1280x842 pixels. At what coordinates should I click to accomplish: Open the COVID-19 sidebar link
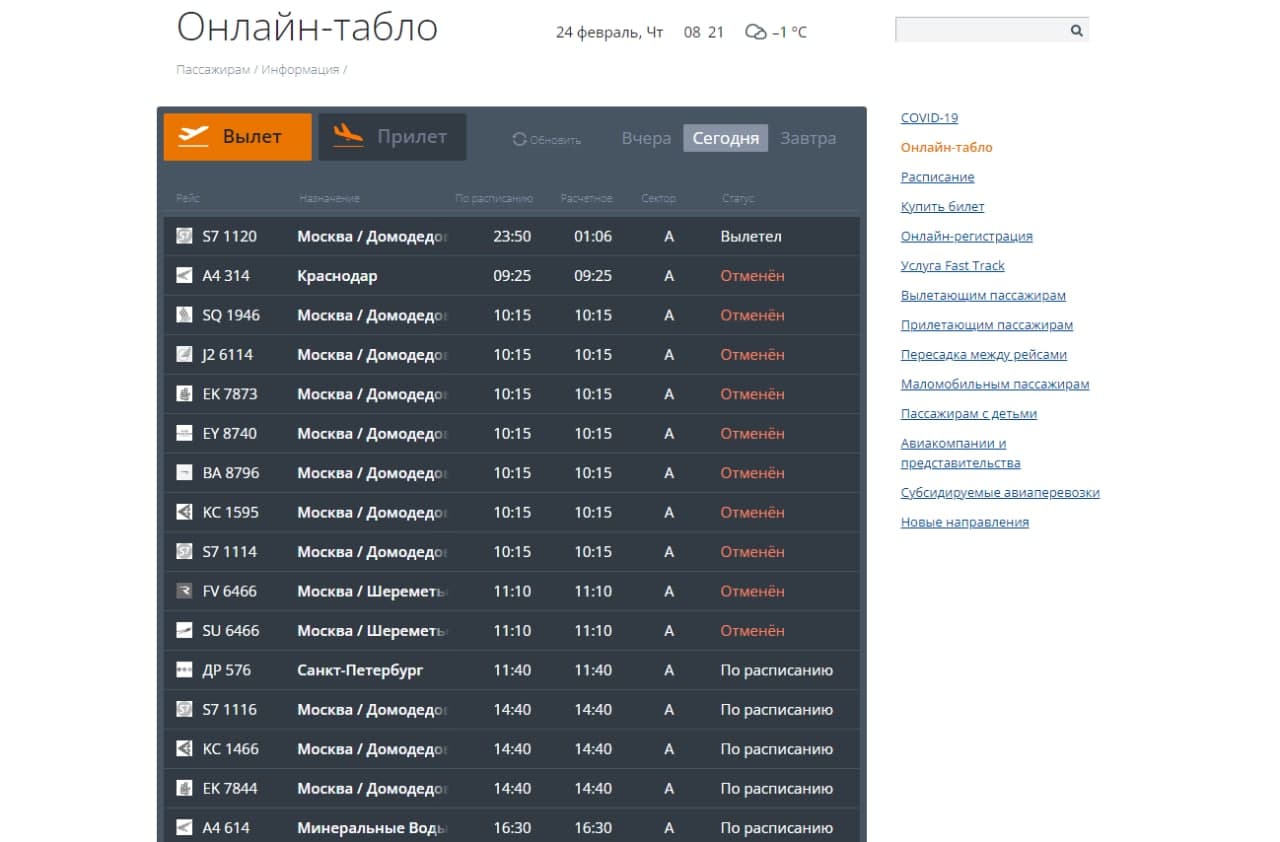point(929,118)
